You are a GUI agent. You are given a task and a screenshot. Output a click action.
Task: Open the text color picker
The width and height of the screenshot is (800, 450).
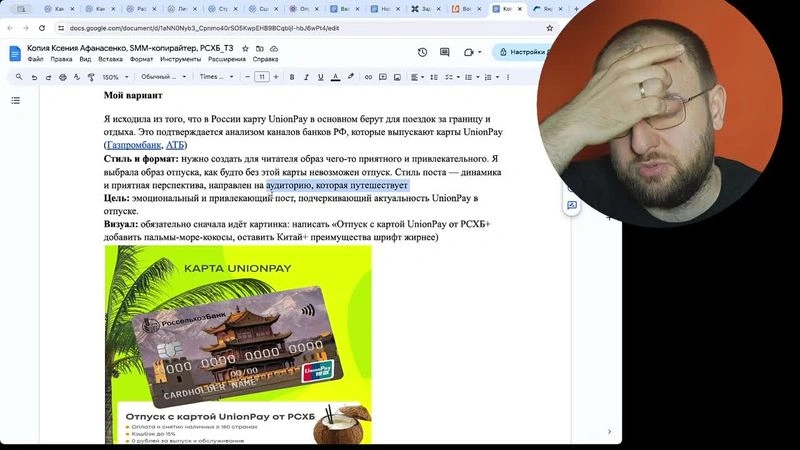click(335, 77)
